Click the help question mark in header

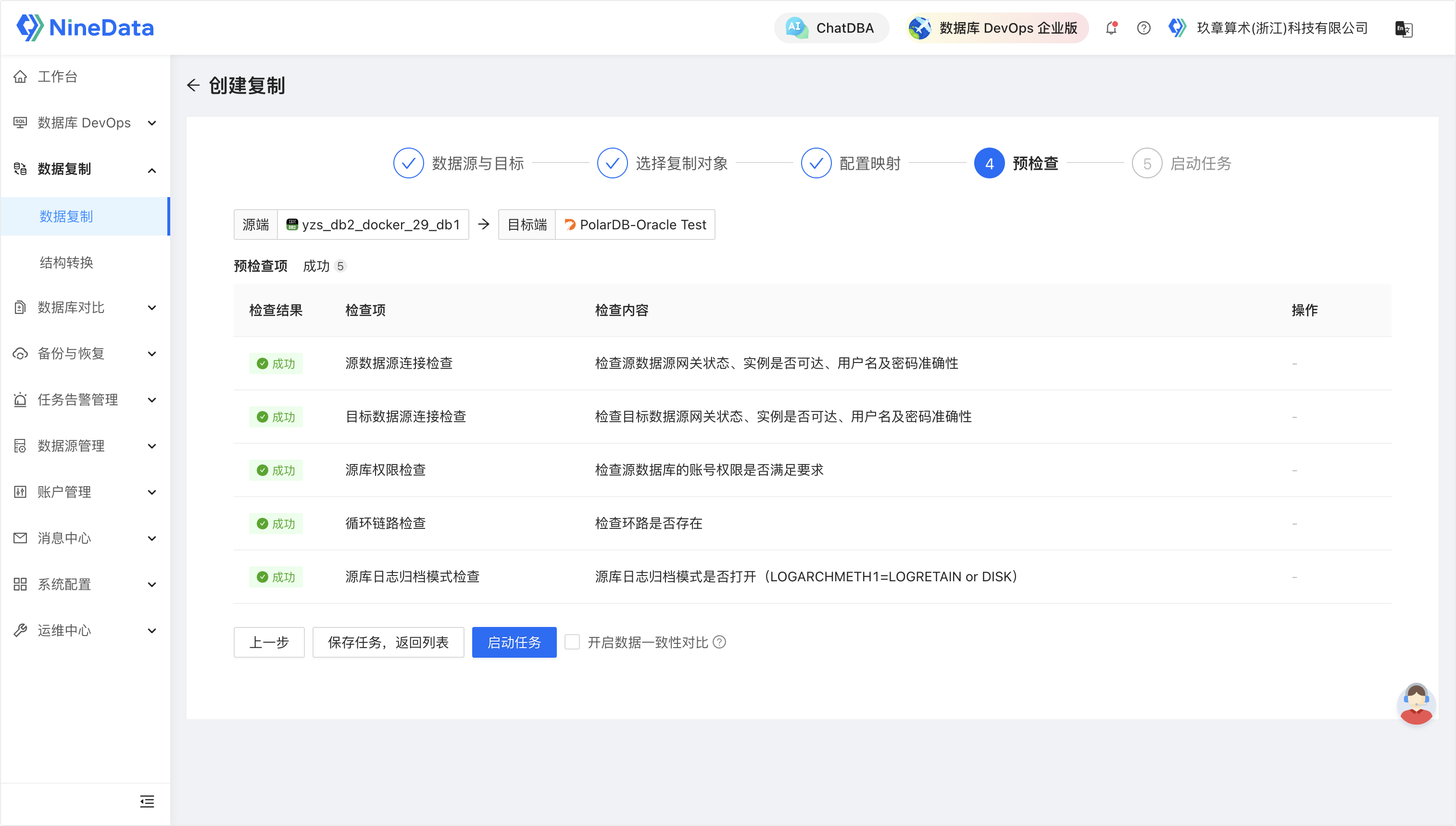[1143, 28]
